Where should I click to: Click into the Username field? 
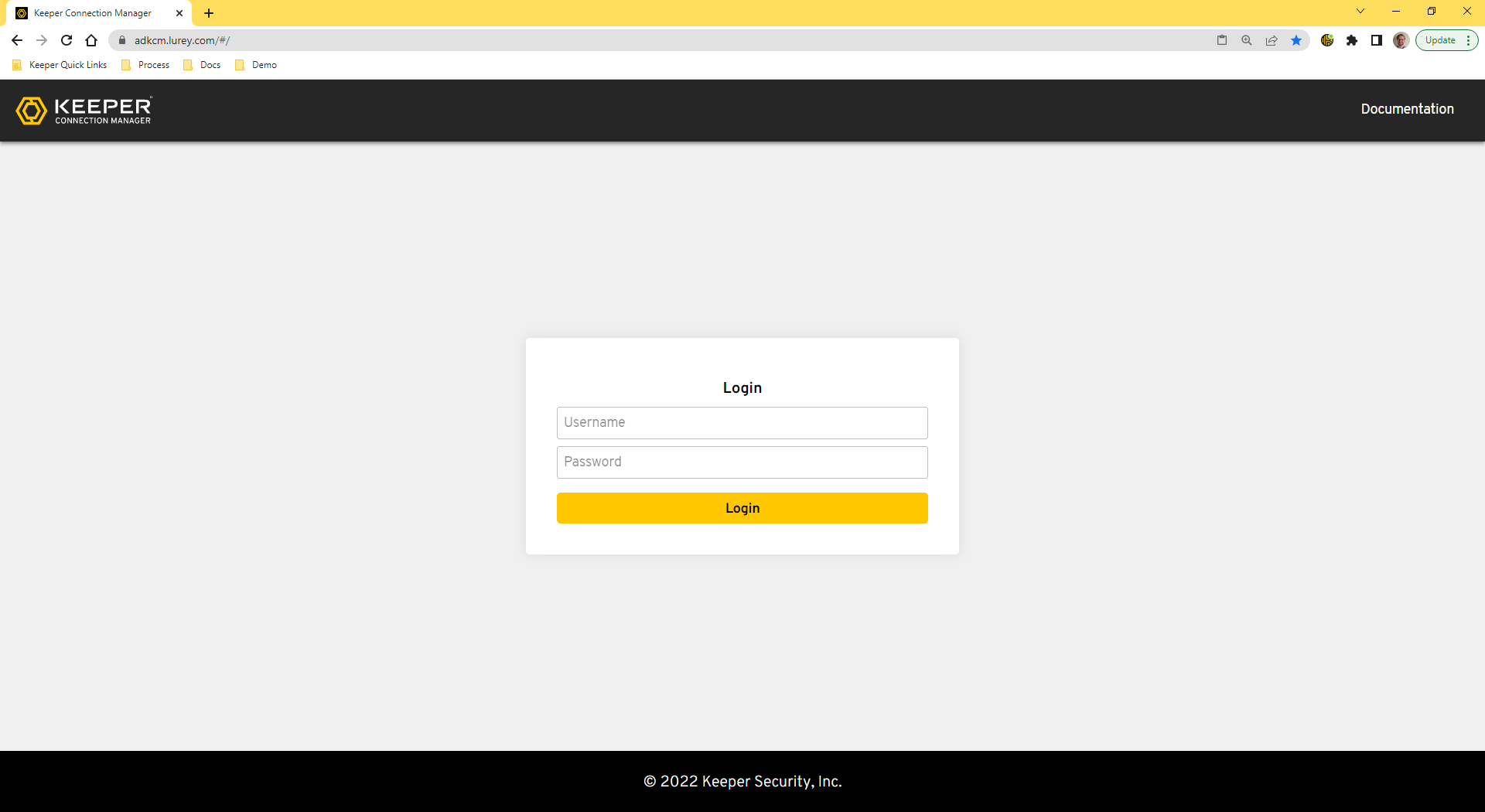tap(742, 423)
